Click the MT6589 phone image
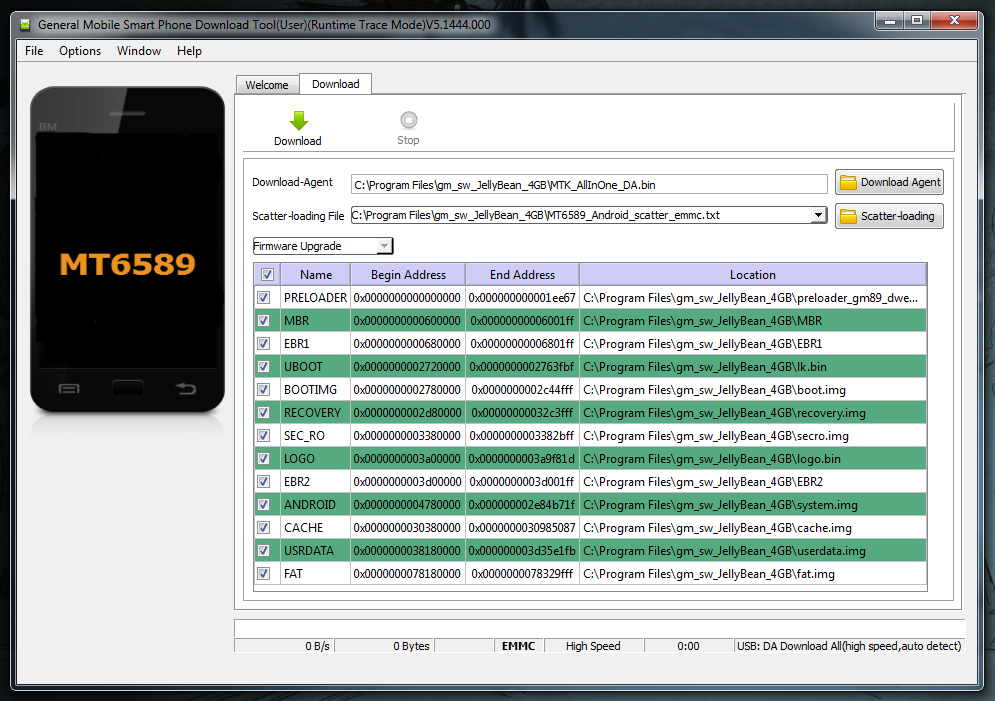Screen dimensions: 995x701 [128, 249]
